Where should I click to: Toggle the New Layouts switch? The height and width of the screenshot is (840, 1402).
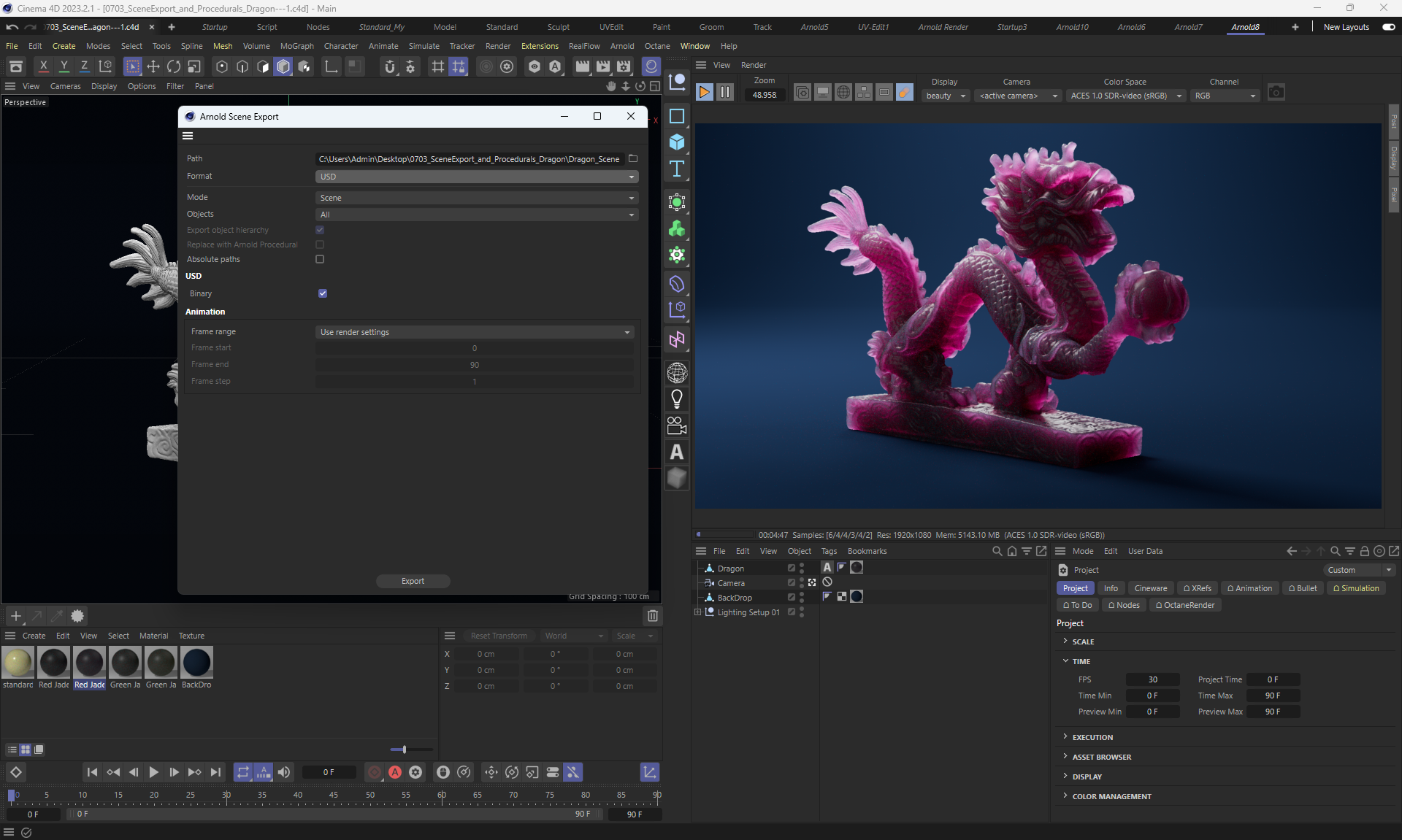click(1388, 27)
